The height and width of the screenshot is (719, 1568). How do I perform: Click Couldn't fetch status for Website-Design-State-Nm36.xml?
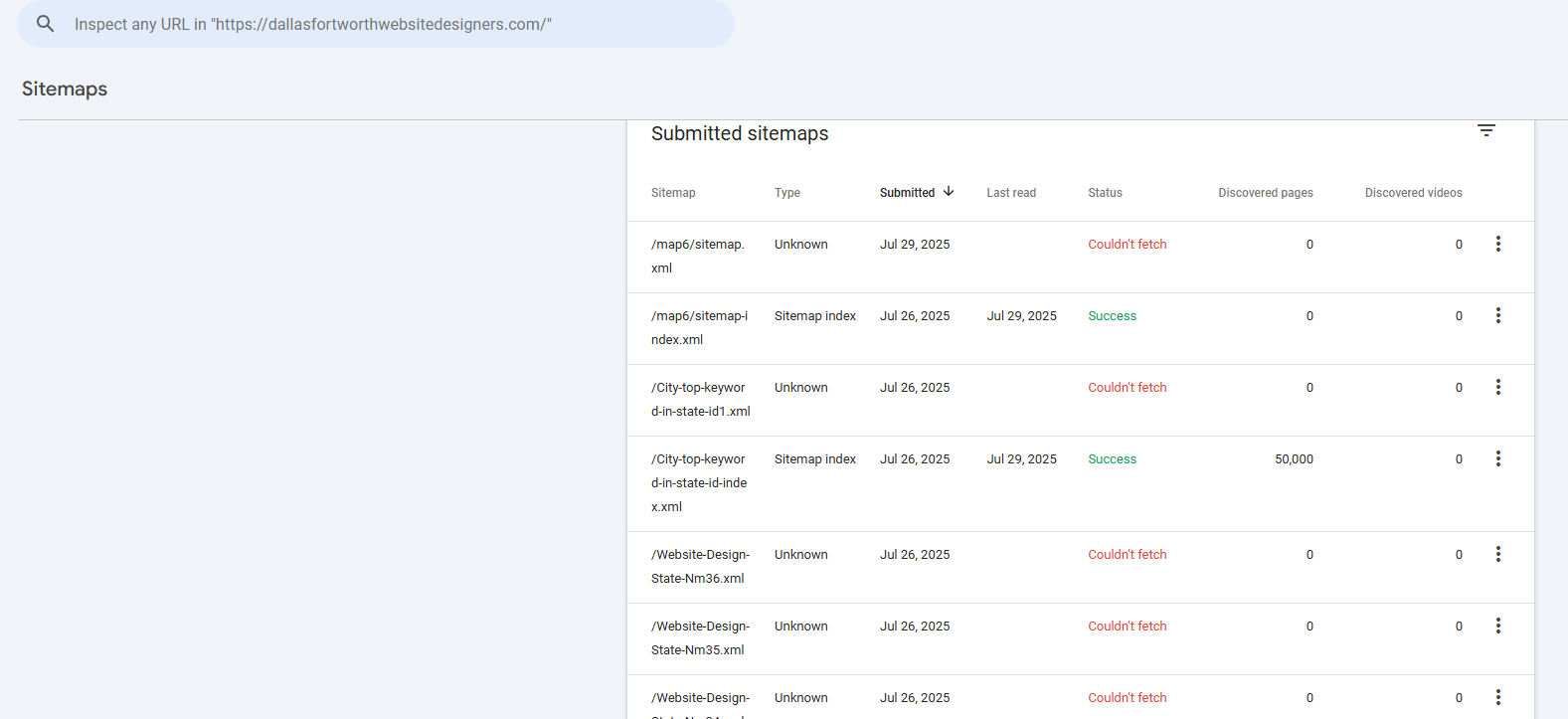click(1127, 555)
